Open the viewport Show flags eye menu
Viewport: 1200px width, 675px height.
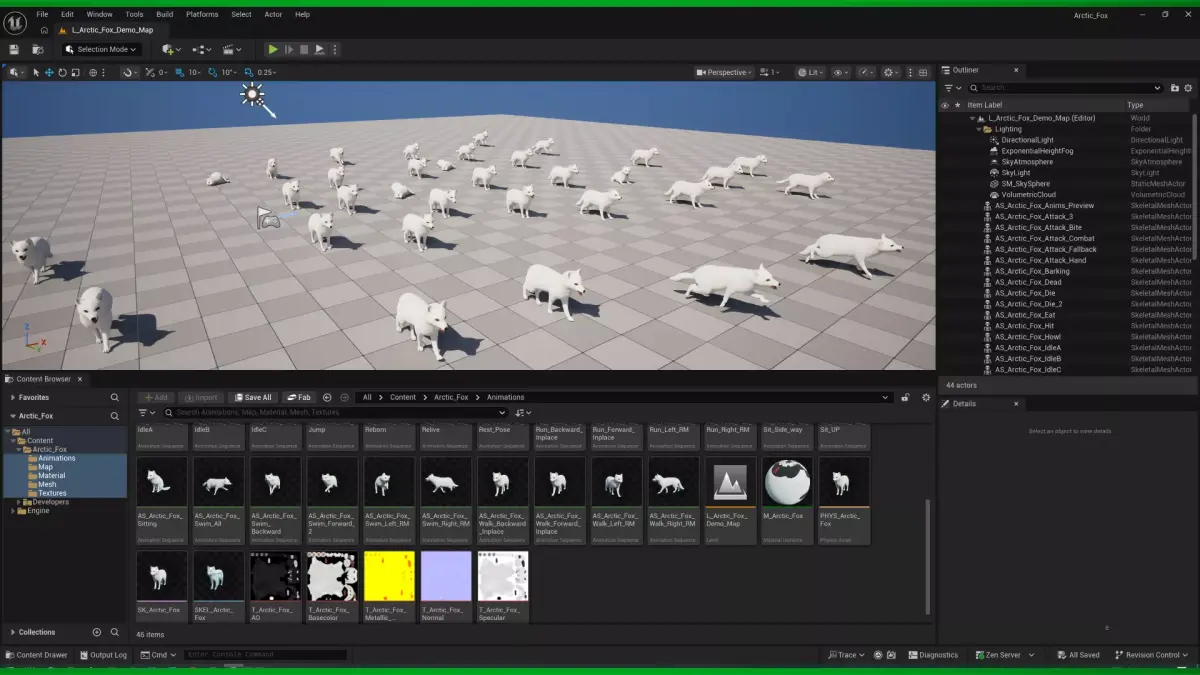coord(840,72)
